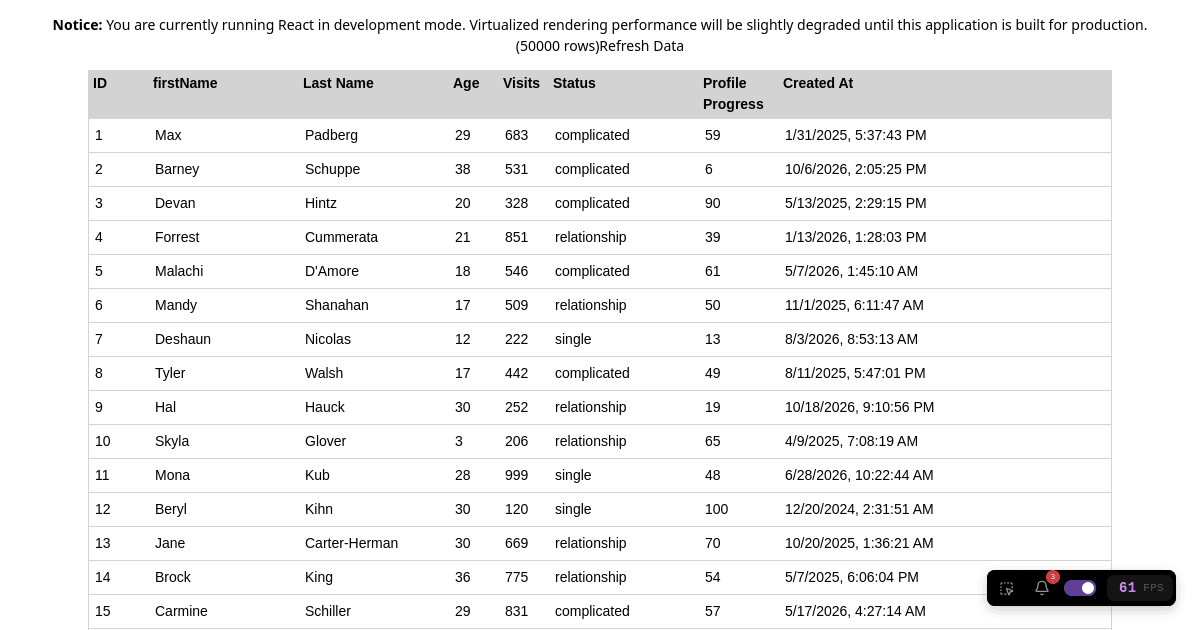Turn off the React Scan toggle switch
This screenshot has width=1200, height=630.
pyautogui.click(x=1080, y=588)
